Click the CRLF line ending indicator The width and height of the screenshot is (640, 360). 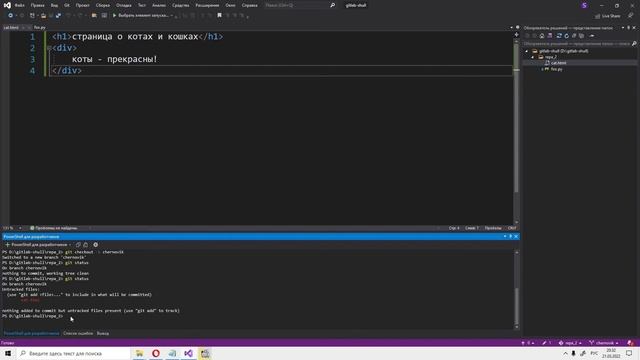[512, 228]
